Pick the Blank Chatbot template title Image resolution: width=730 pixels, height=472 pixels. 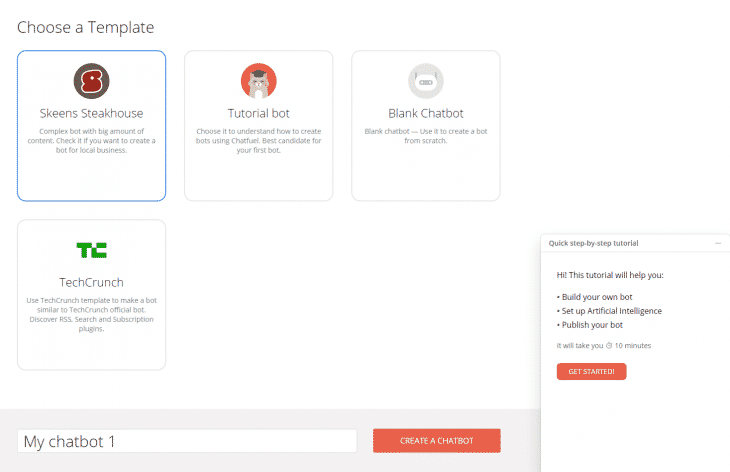tap(426, 113)
